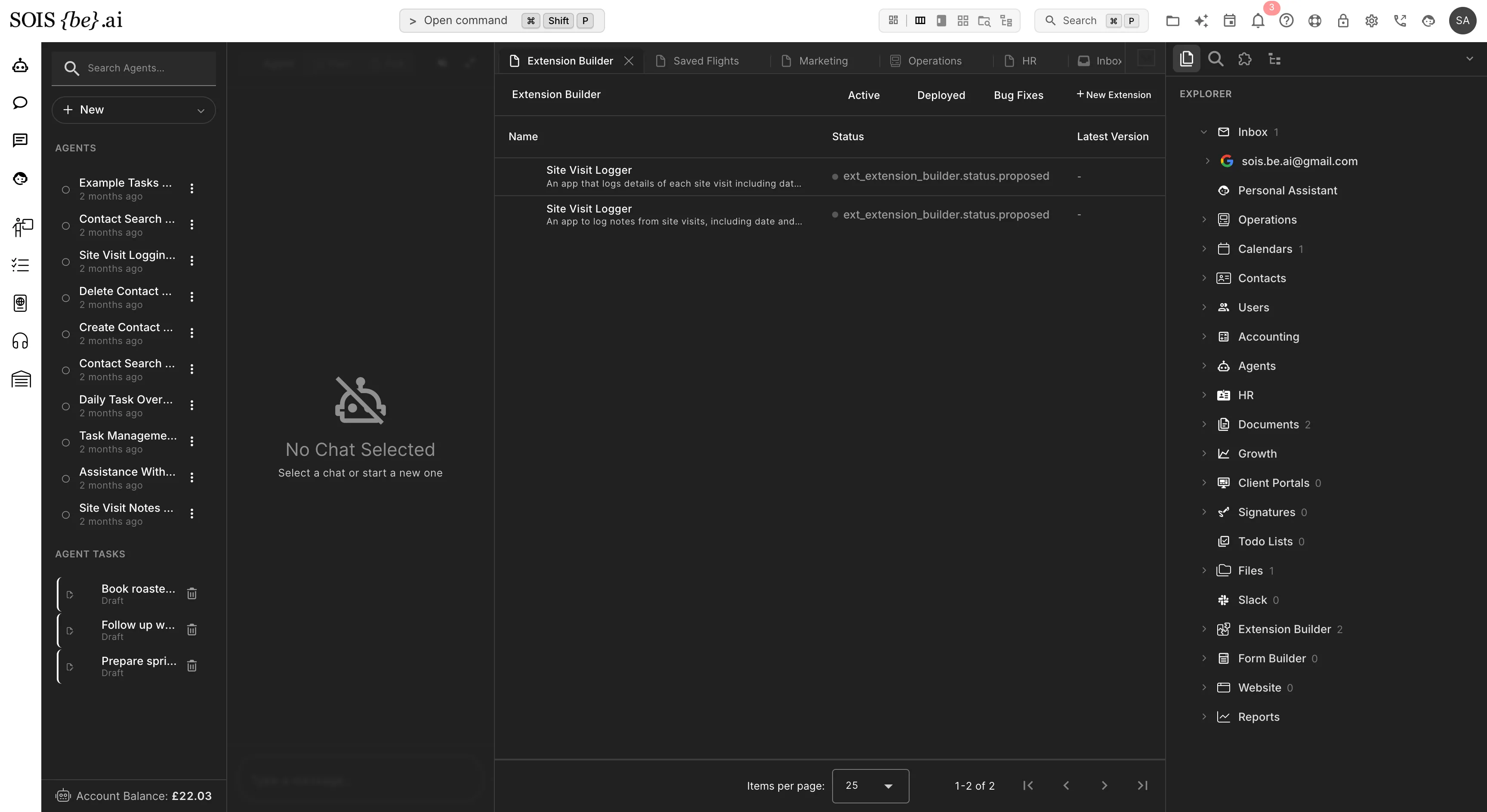Click the Bug Fixes filter
The width and height of the screenshot is (1487, 812).
click(x=1018, y=95)
